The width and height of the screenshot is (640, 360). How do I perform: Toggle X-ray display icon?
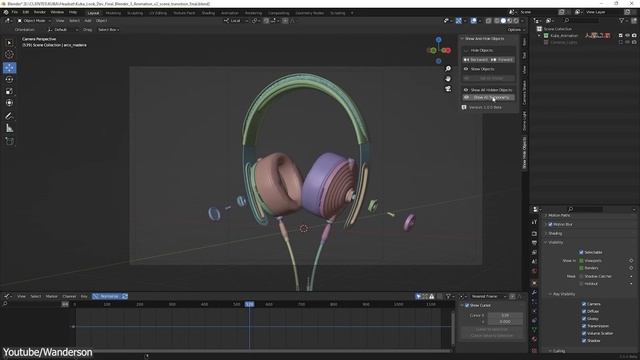(488, 20)
